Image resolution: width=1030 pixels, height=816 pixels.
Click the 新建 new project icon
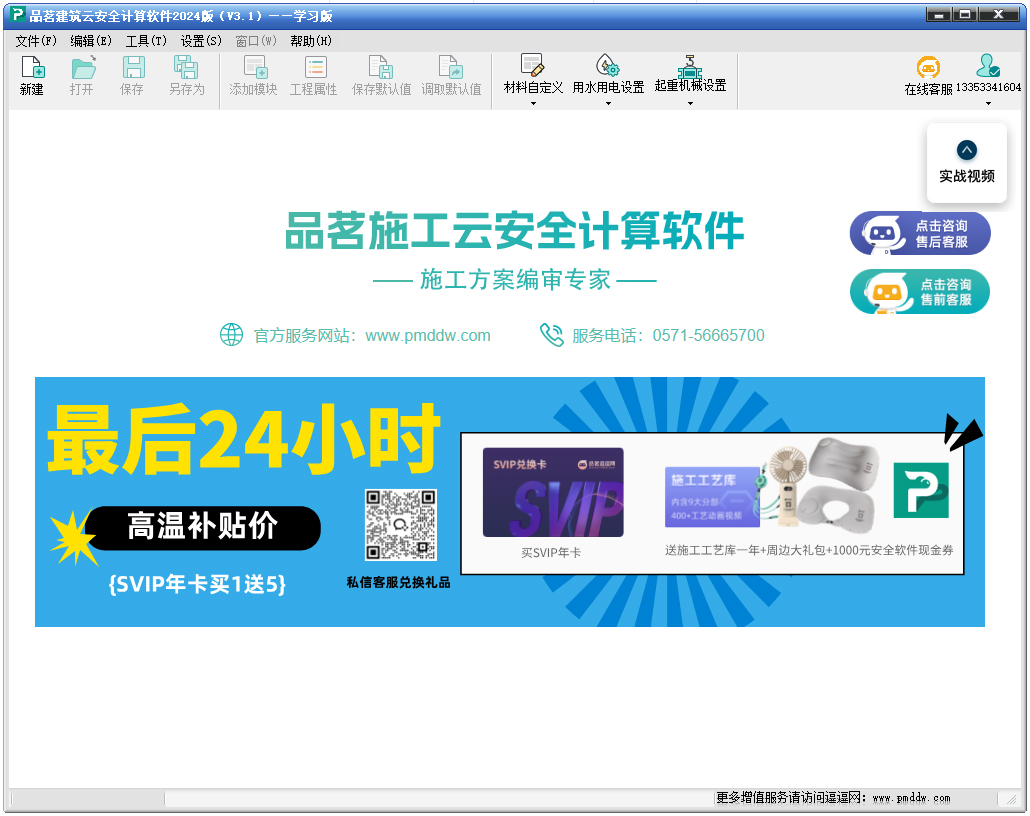point(32,67)
